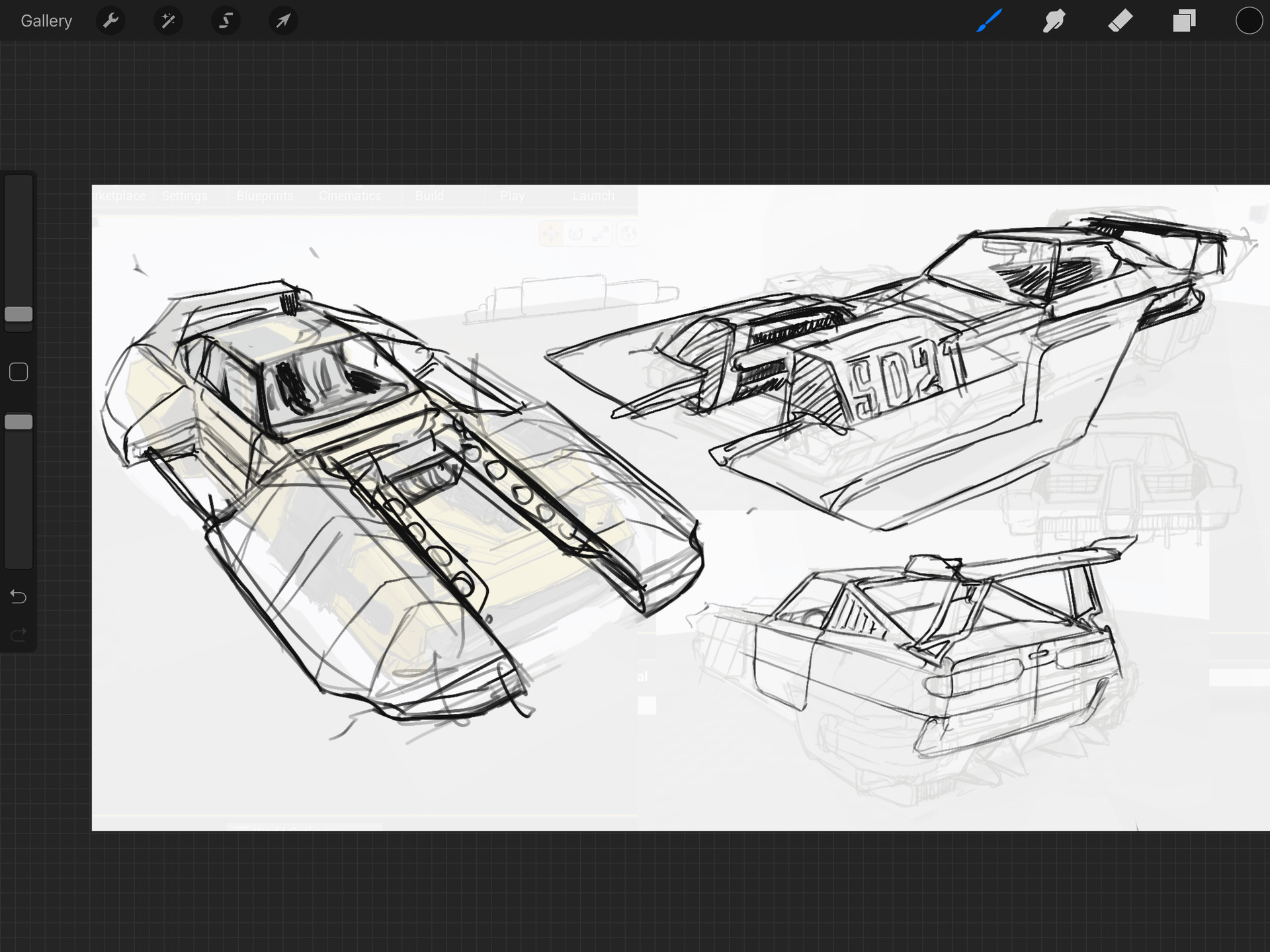Tap the Play label in the background artwork

(x=512, y=196)
